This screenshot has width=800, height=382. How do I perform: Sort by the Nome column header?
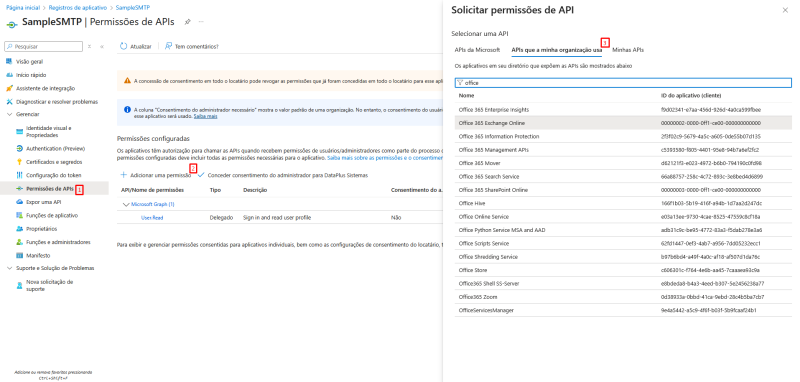(x=466, y=96)
